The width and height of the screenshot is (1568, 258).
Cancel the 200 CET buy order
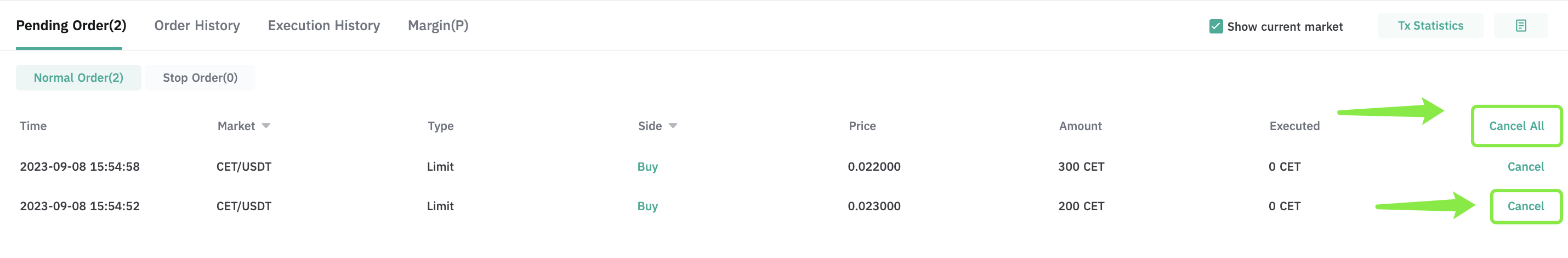pos(1525,206)
